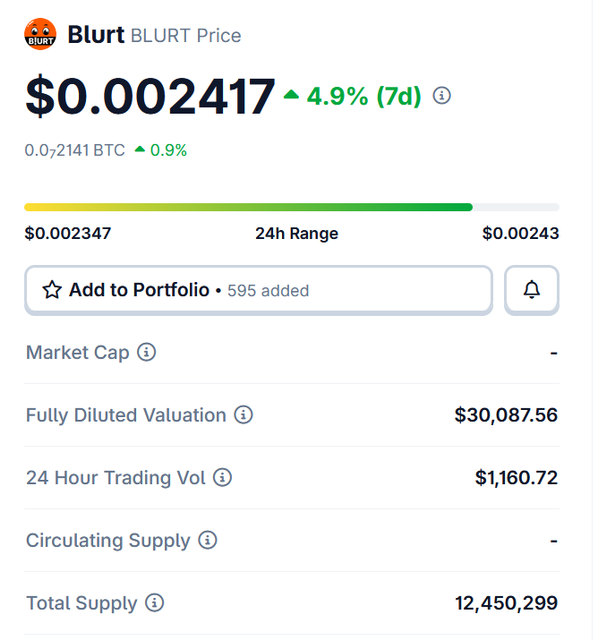The width and height of the screenshot is (607, 640).
Task: Click the Fully Diluted Valuation info icon
Action: (x=244, y=415)
